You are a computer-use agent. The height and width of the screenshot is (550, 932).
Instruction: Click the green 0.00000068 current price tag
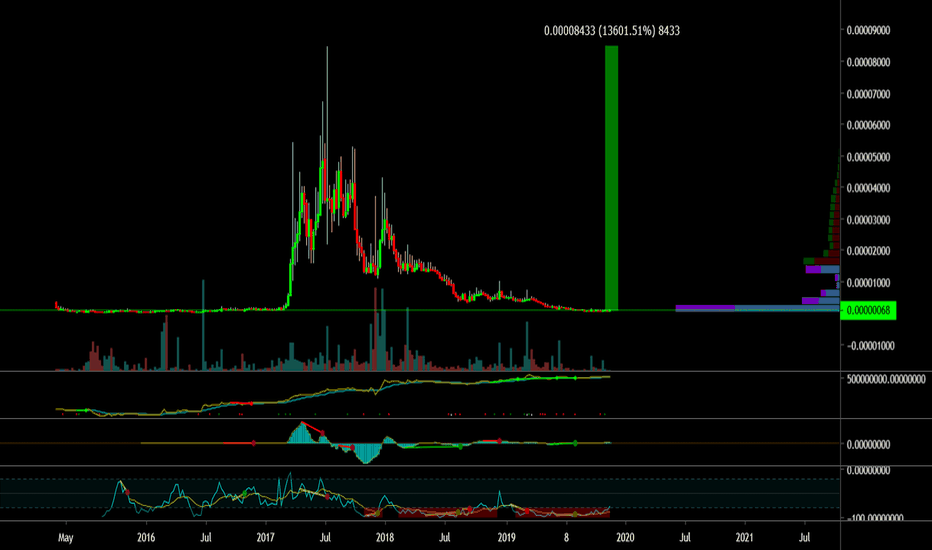[x=868, y=310]
